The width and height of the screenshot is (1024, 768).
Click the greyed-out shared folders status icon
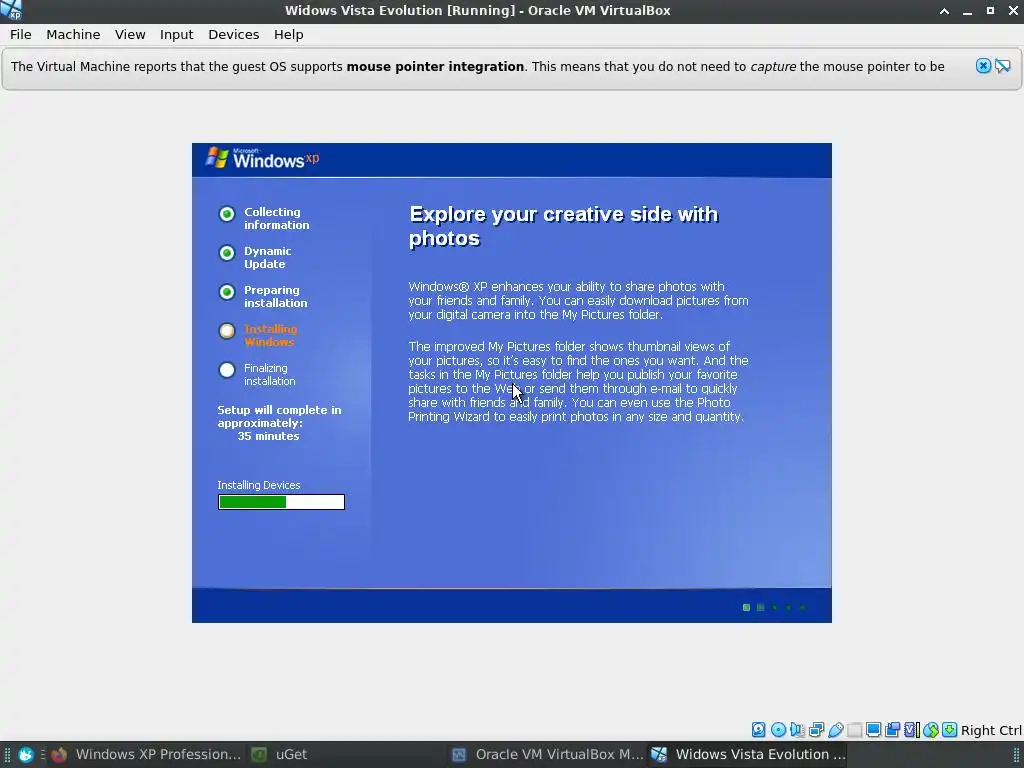pos(854,729)
